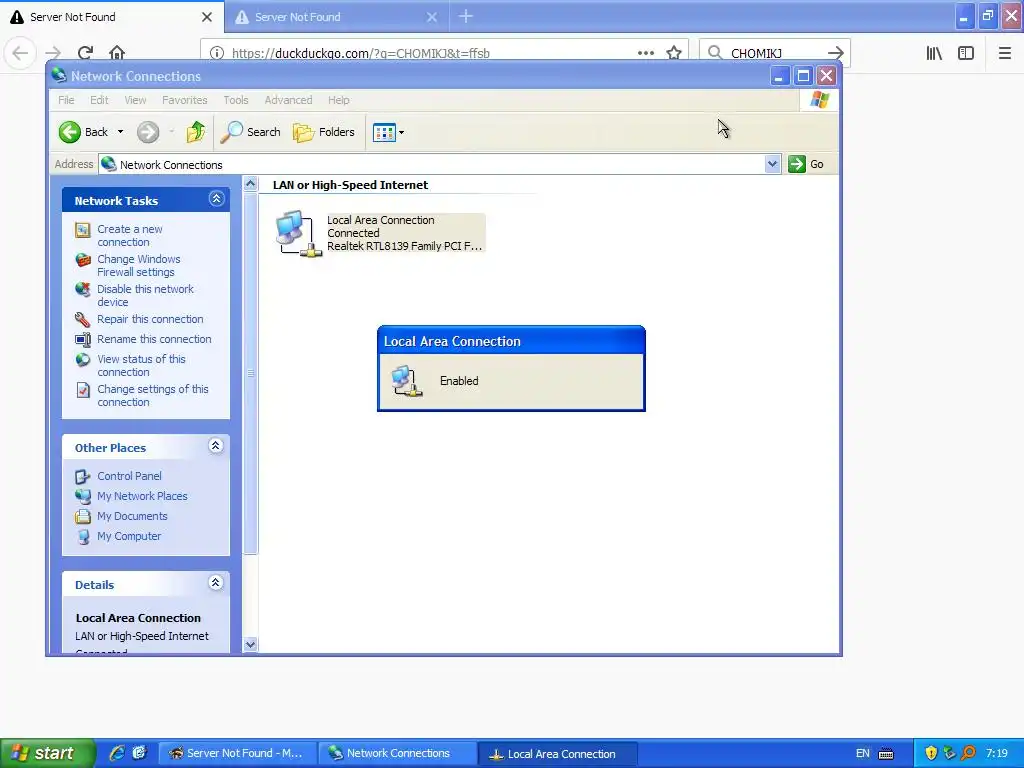The height and width of the screenshot is (768, 1024).
Task: Open the Tools menu
Action: (236, 100)
